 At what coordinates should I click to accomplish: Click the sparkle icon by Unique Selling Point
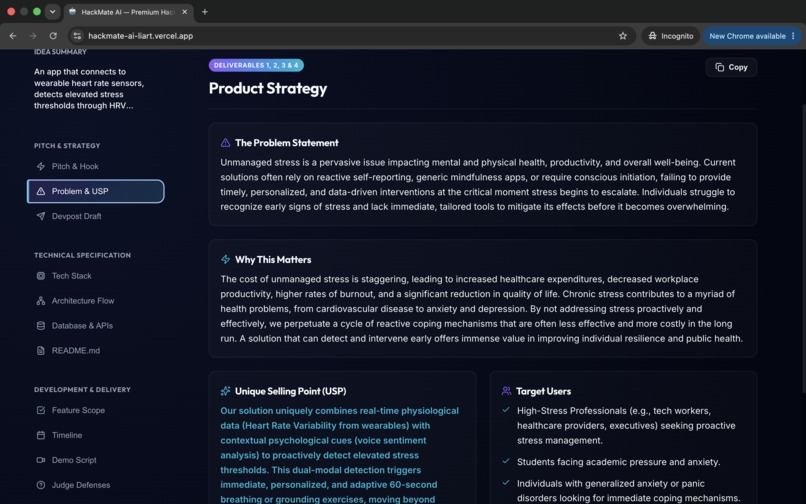[x=225, y=391]
